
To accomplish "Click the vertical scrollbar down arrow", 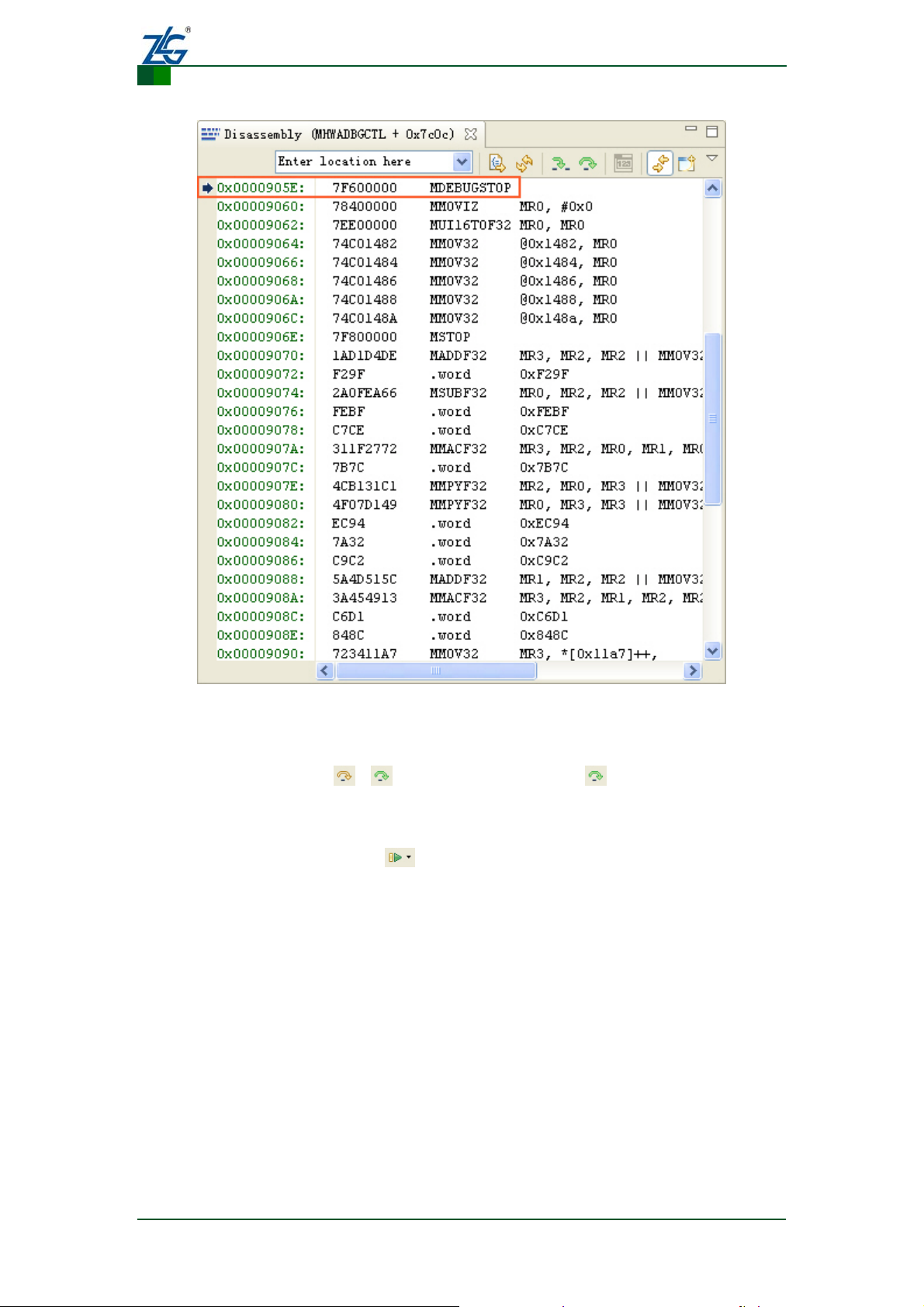I will 713,651.
